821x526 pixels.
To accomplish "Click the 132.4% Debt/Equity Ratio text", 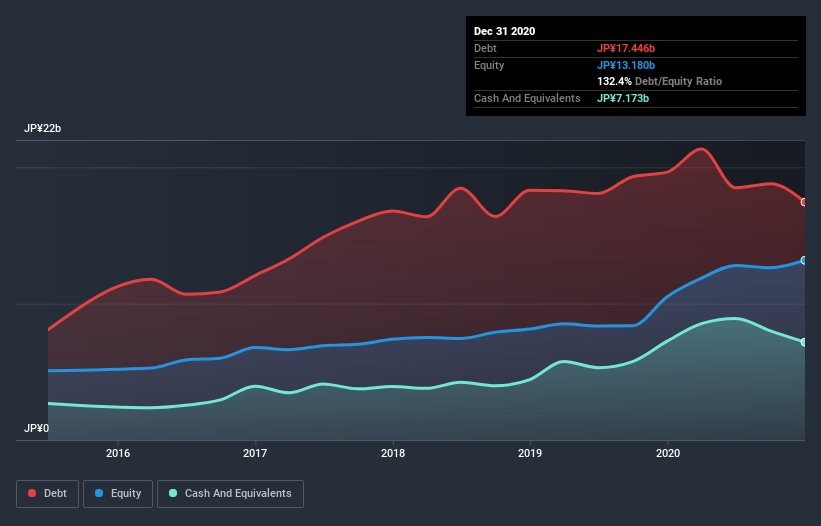I will (659, 82).
